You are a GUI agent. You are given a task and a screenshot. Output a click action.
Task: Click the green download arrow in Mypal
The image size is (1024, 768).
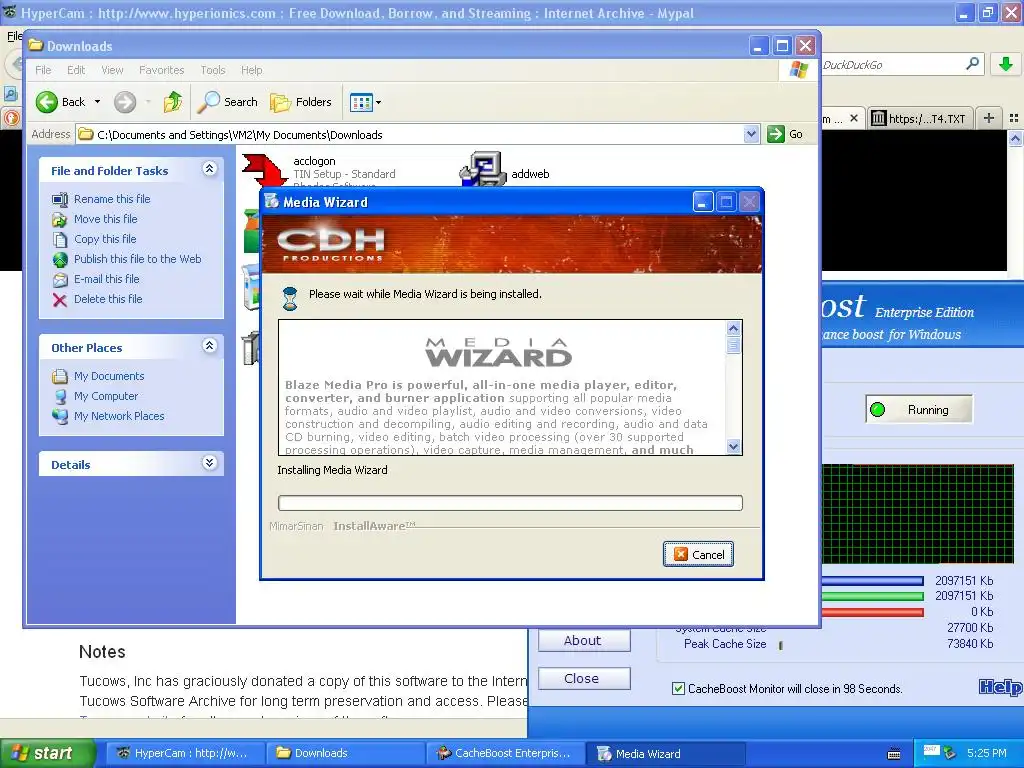(1006, 64)
